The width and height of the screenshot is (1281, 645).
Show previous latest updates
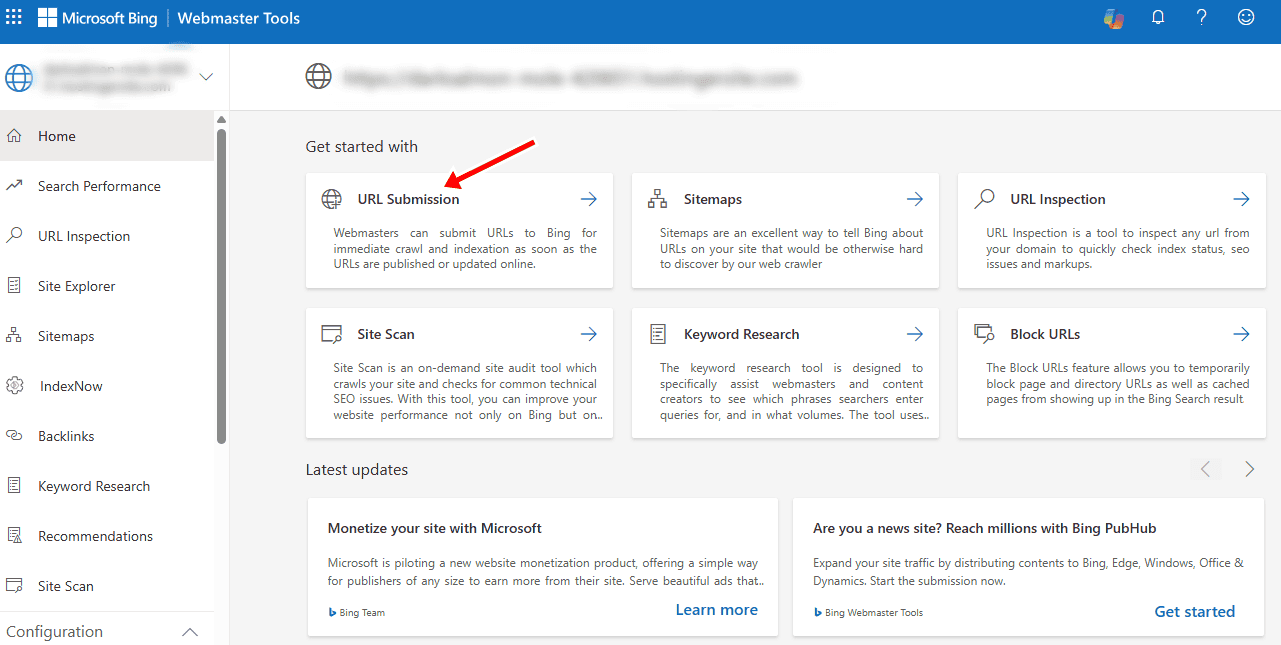[1205, 469]
